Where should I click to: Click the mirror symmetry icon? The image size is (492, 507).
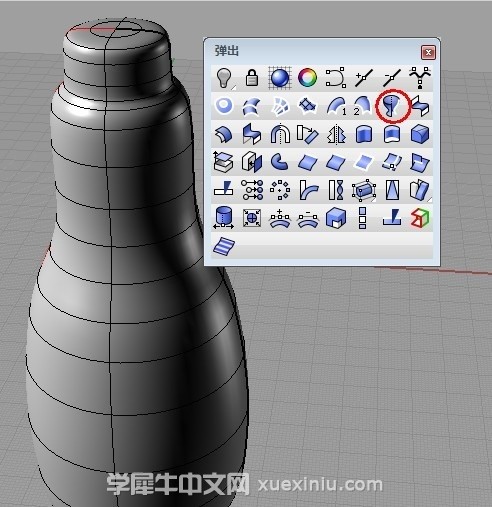336,134
